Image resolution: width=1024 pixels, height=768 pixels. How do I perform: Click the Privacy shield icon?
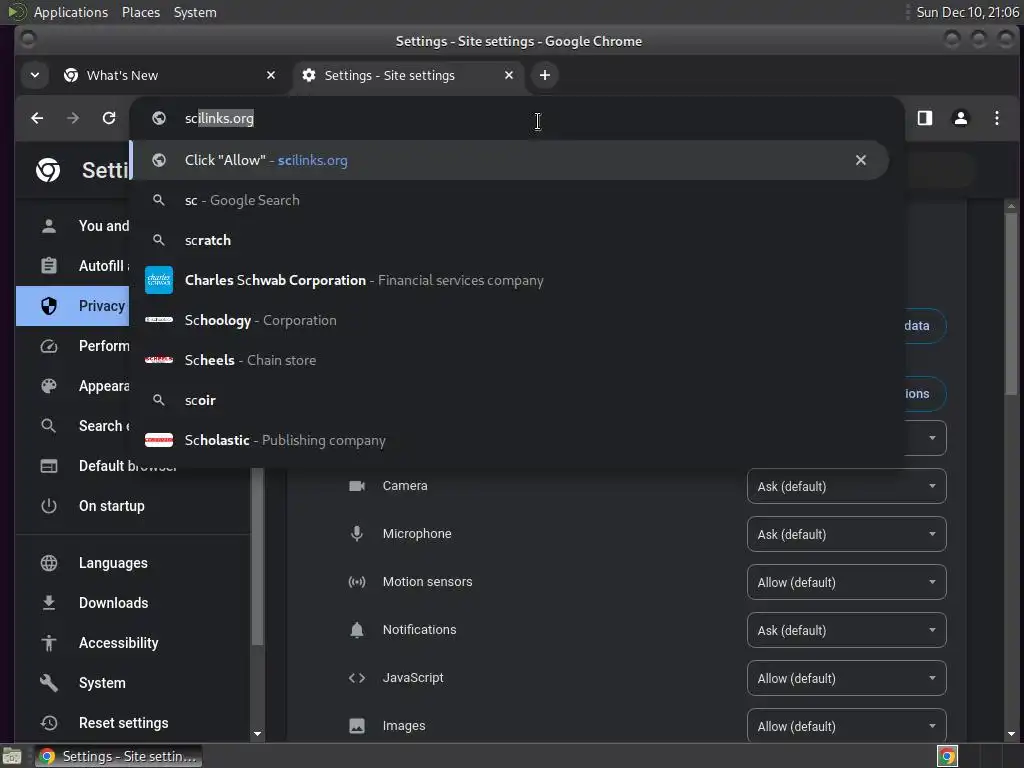[49, 306]
